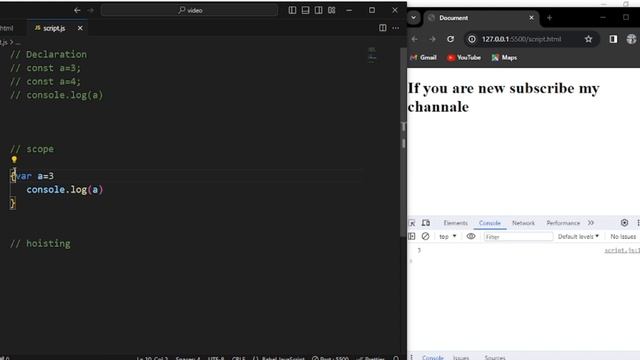This screenshot has width=640, height=360.
Task: Click the '// hoisting' comment line
Action: point(40,243)
